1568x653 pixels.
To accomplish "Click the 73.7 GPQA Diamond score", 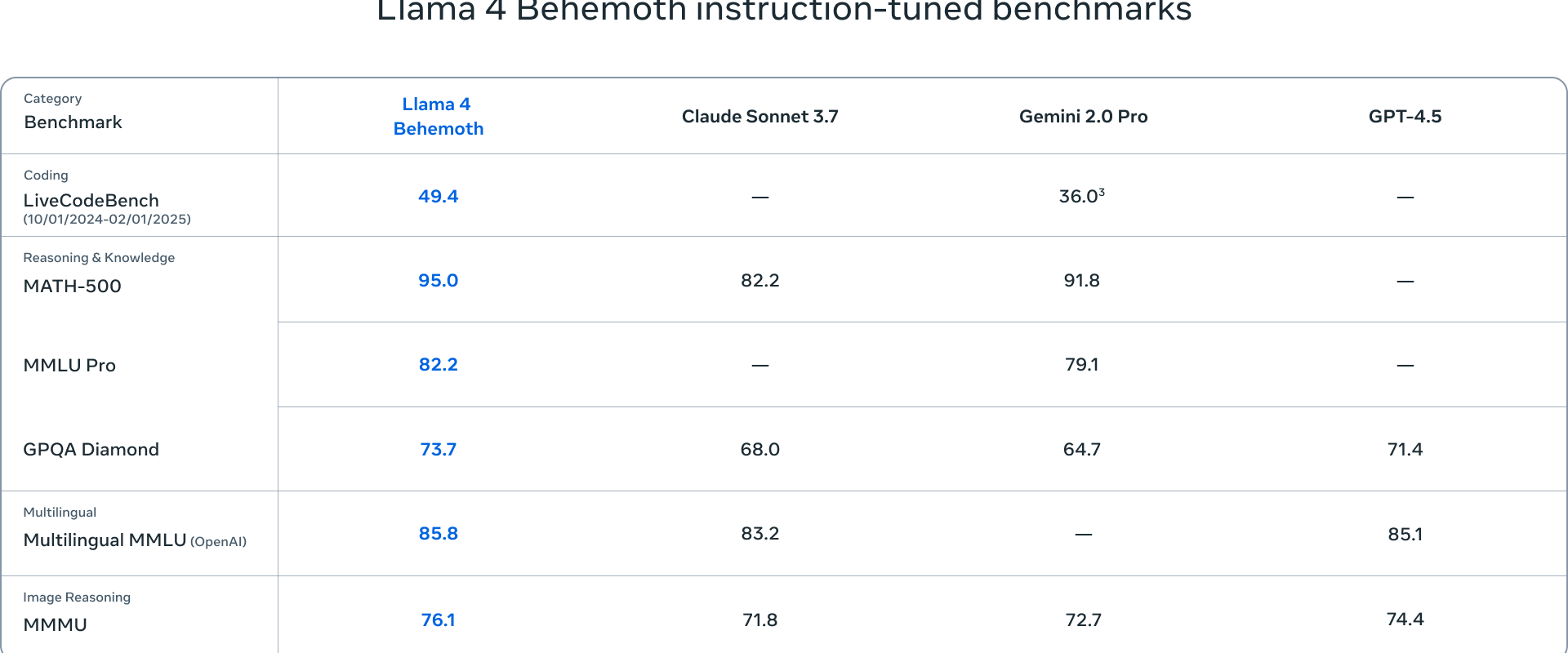I will pyautogui.click(x=439, y=450).
